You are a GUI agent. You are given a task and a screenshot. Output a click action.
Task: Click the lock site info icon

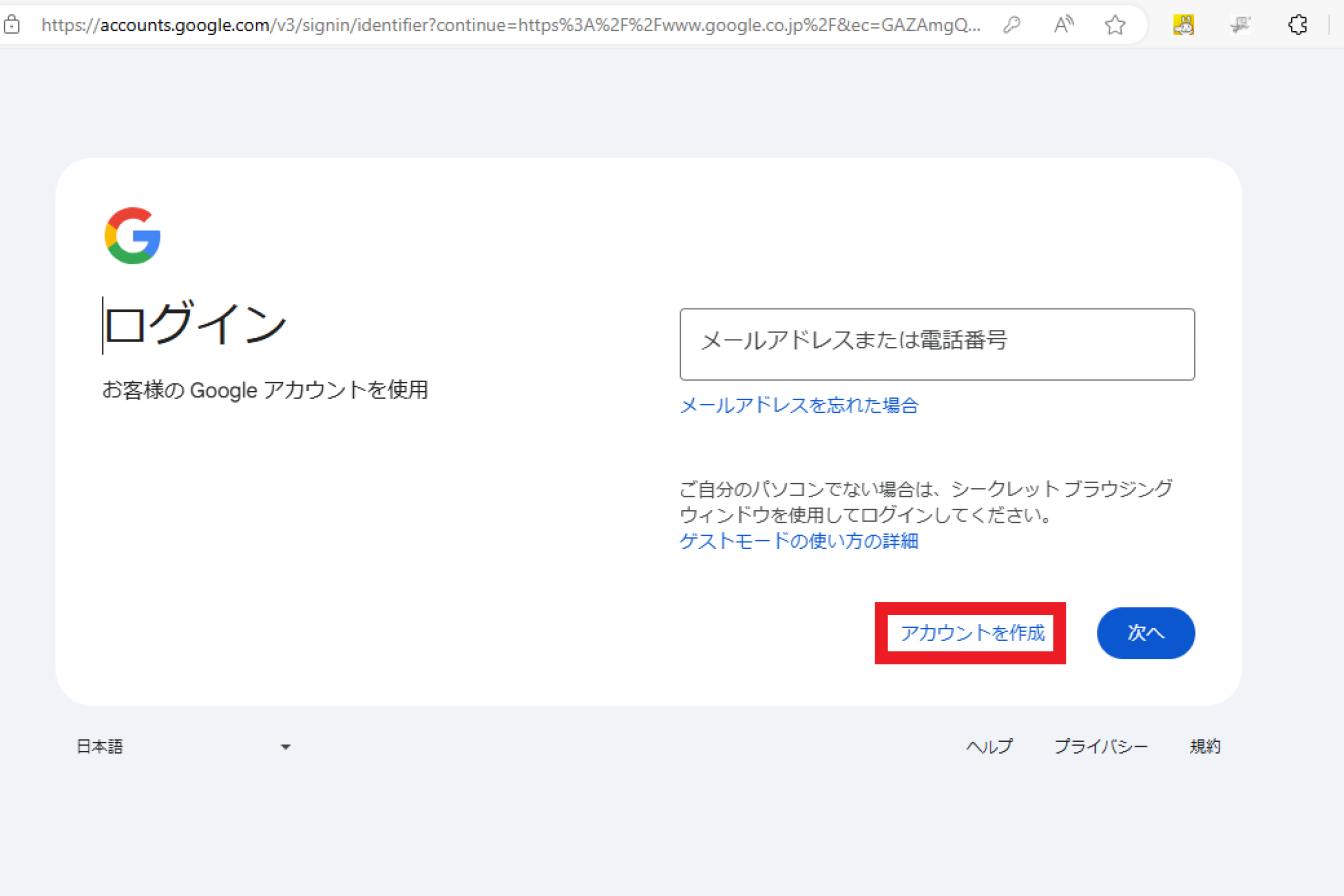[x=12, y=25]
